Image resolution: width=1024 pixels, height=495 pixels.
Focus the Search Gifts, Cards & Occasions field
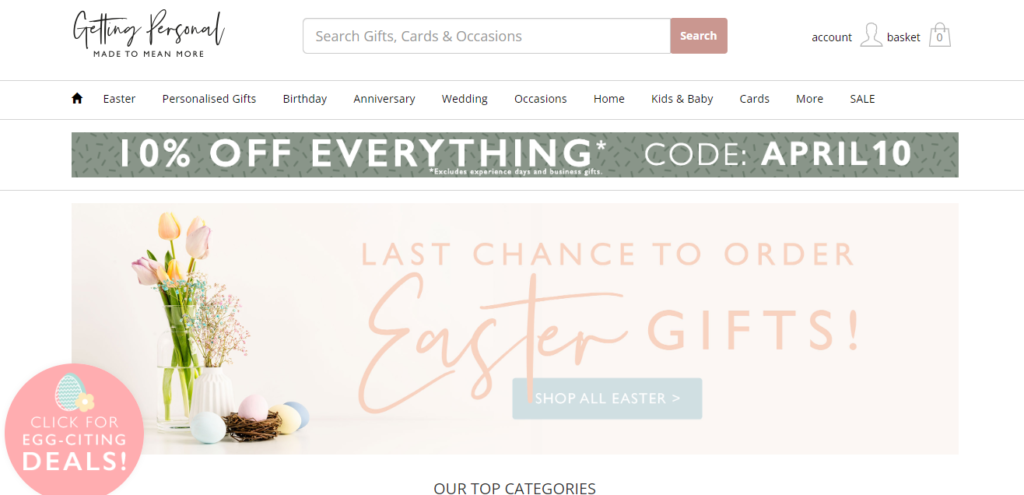pyautogui.click(x=487, y=36)
